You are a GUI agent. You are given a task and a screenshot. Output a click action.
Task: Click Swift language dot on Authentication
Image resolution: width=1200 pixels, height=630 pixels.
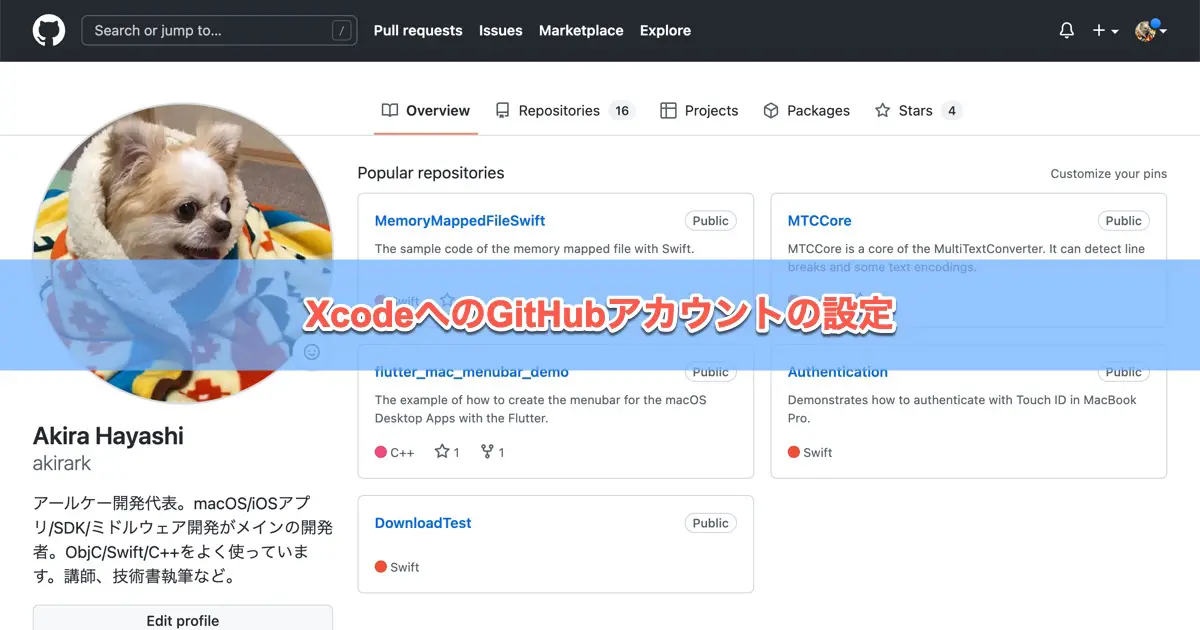coord(794,452)
